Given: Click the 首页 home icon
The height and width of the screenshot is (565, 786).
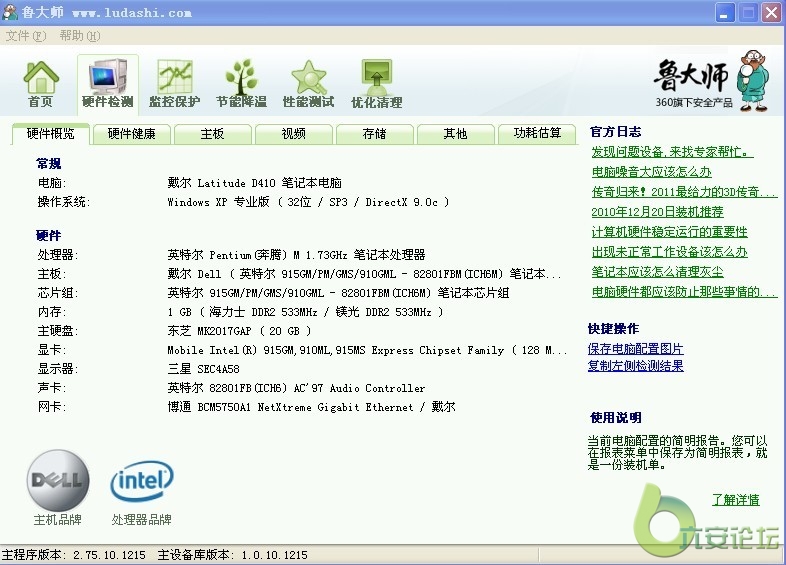Looking at the screenshot, I should [41, 84].
